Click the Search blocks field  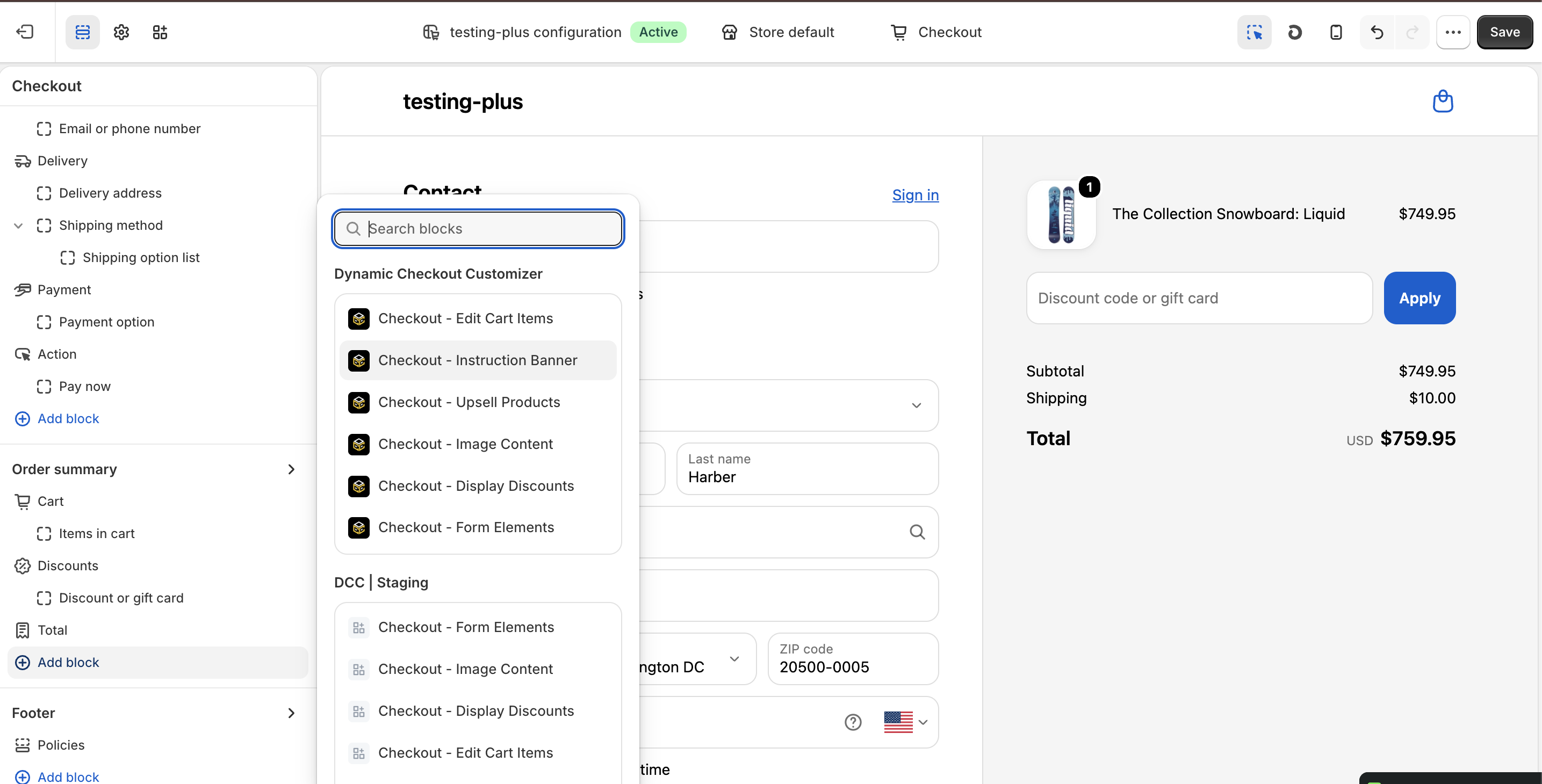[x=478, y=229]
